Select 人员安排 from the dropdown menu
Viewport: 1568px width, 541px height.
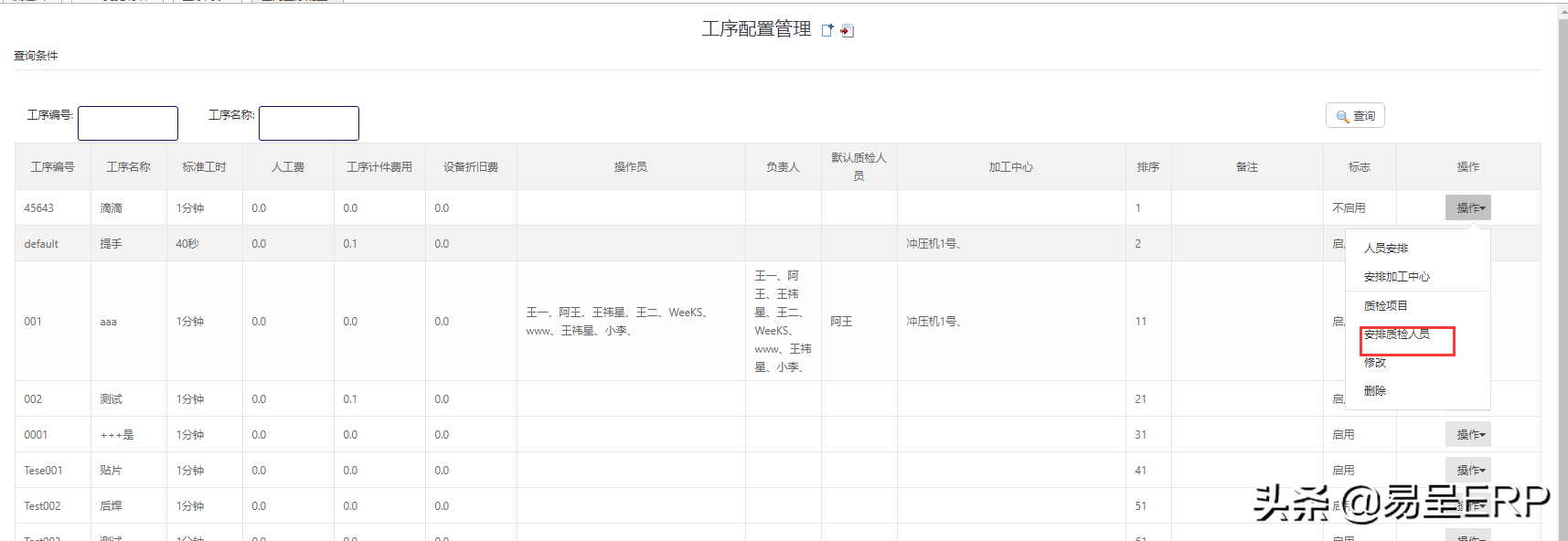pos(1386,249)
